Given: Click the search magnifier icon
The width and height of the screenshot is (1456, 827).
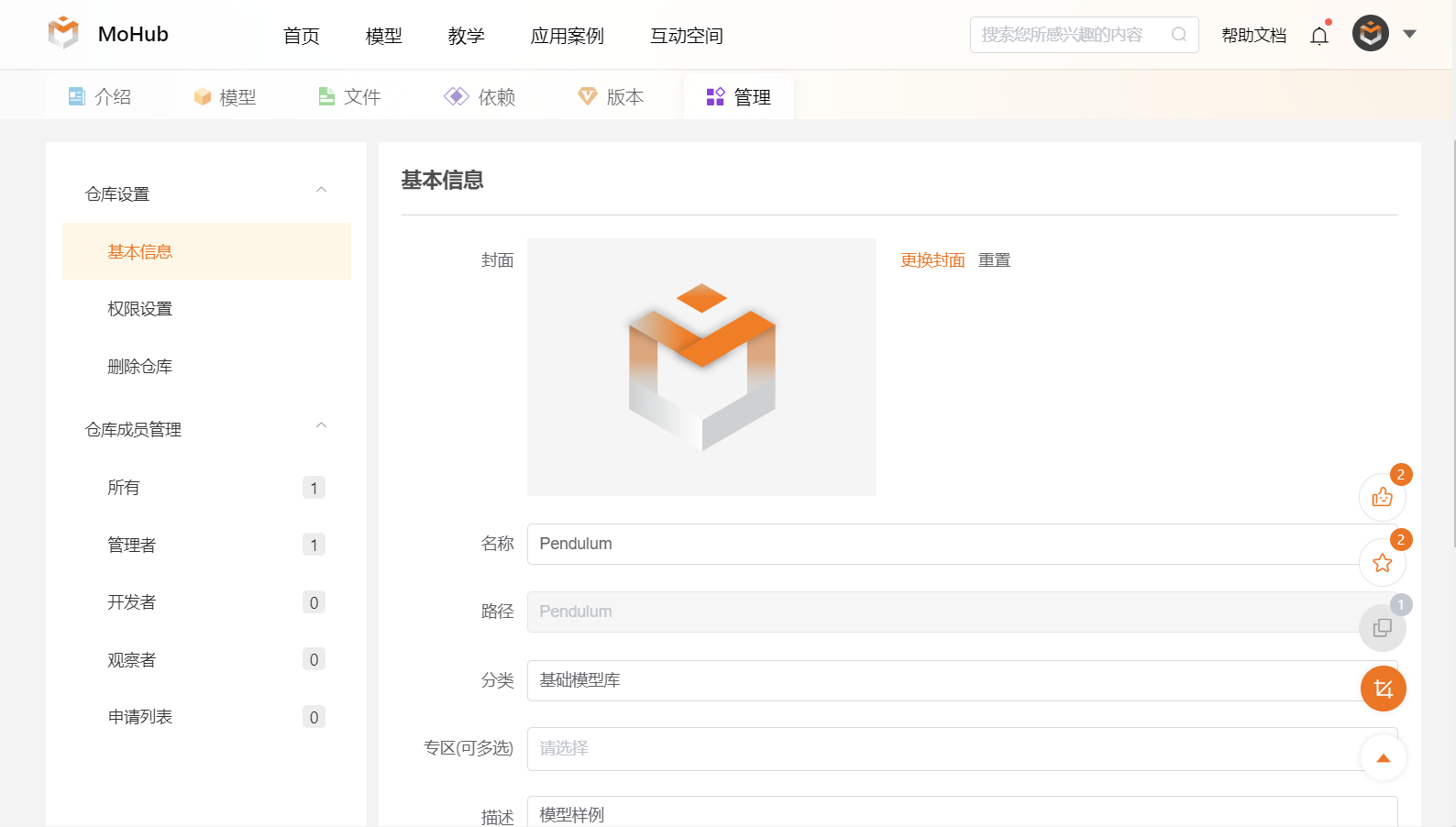Looking at the screenshot, I should [1179, 35].
